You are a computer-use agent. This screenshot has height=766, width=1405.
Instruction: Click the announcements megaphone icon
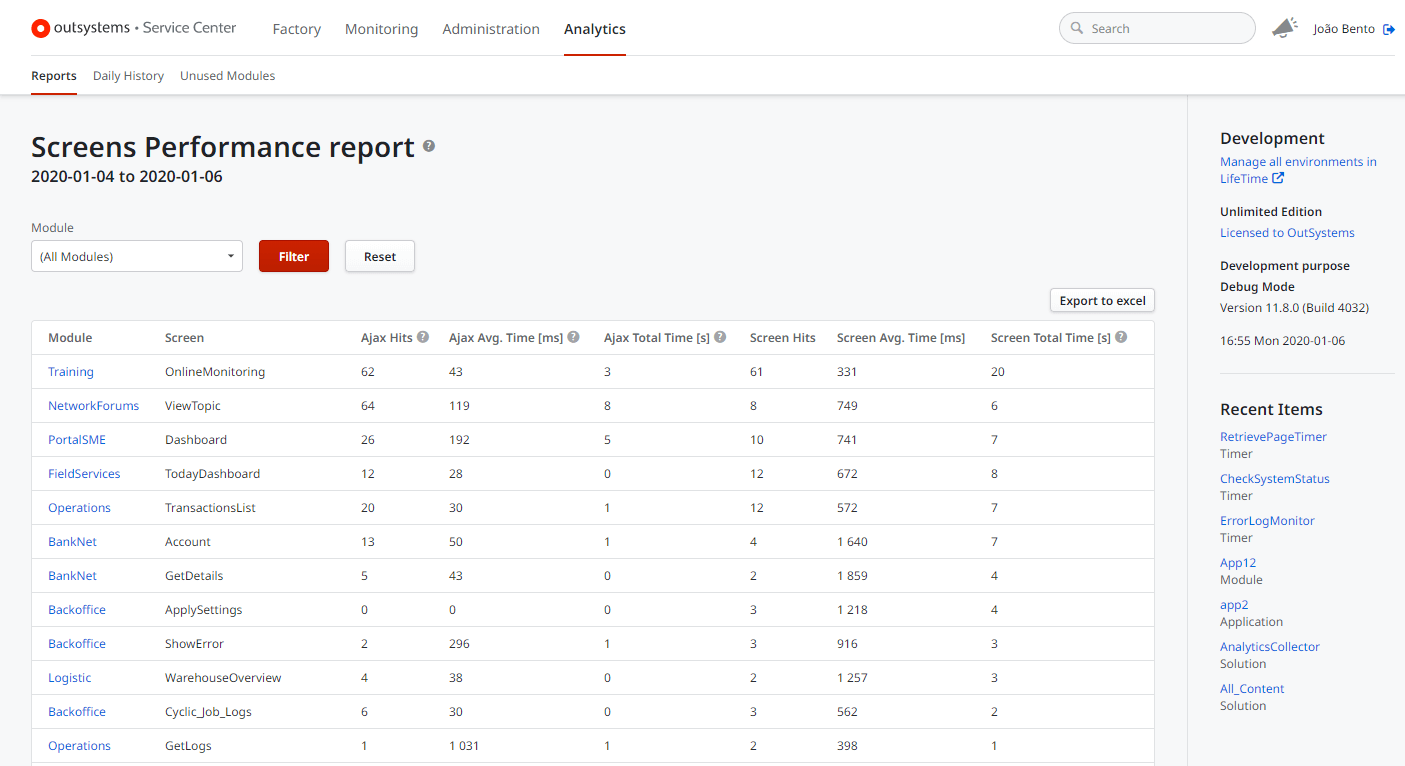[x=1284, y=29]
